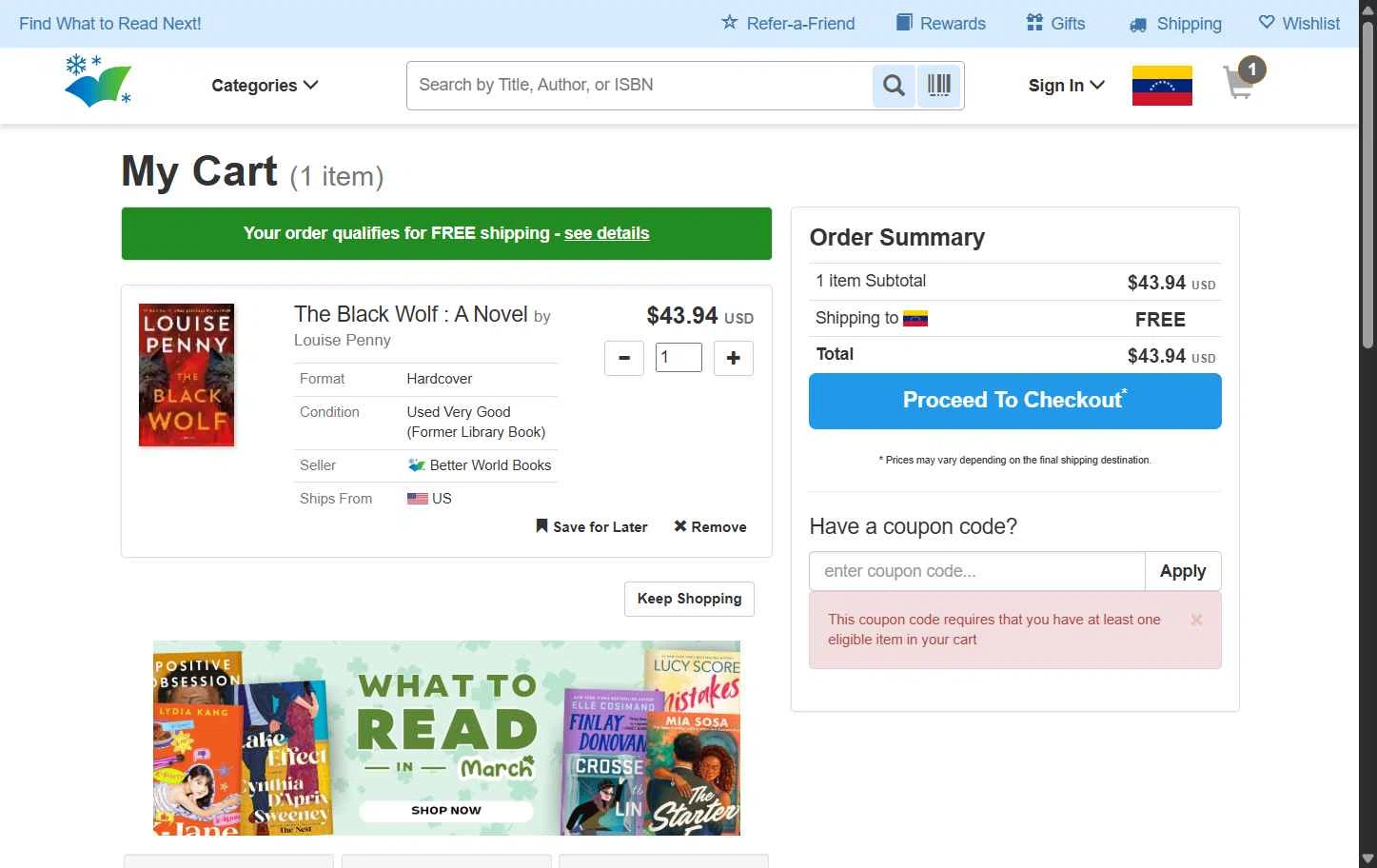Expand the Categories dropdown
The image size is (1377, 868).
coord(265,86)
